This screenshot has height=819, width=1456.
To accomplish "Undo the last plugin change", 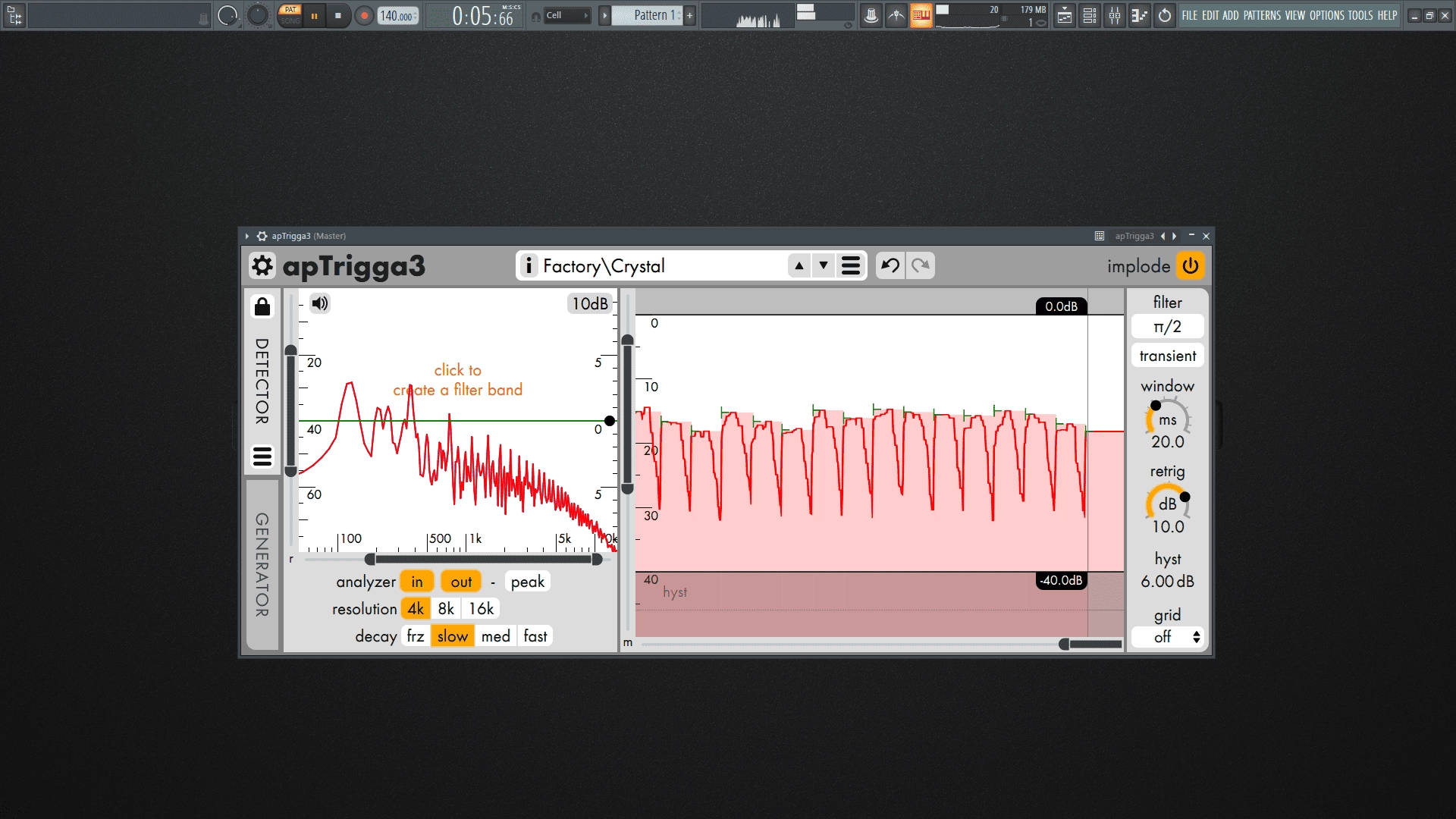I will 890,265.
